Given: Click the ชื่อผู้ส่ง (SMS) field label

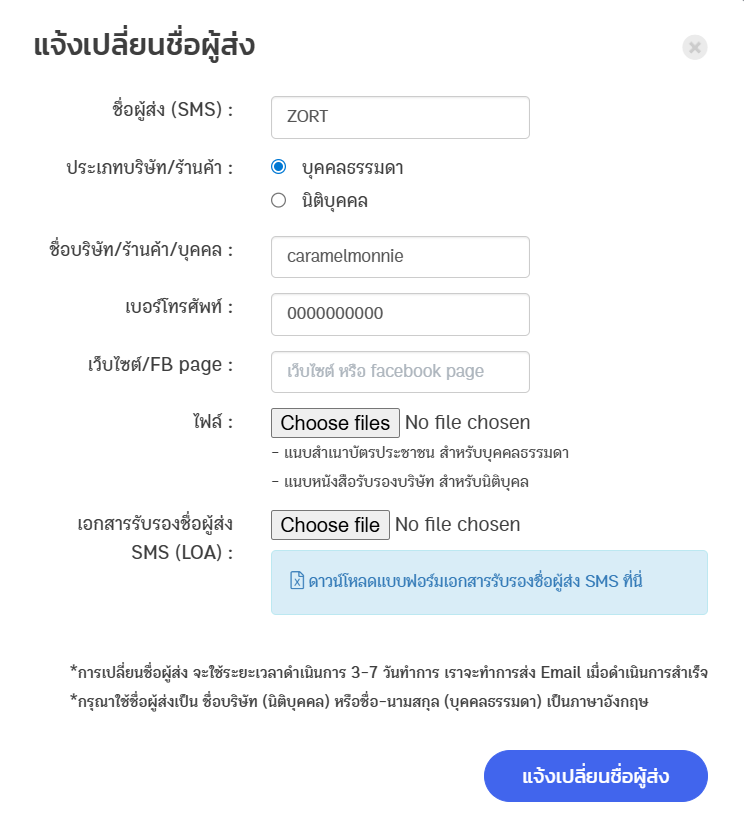Looking at the screenshot, I should point(172,110).
